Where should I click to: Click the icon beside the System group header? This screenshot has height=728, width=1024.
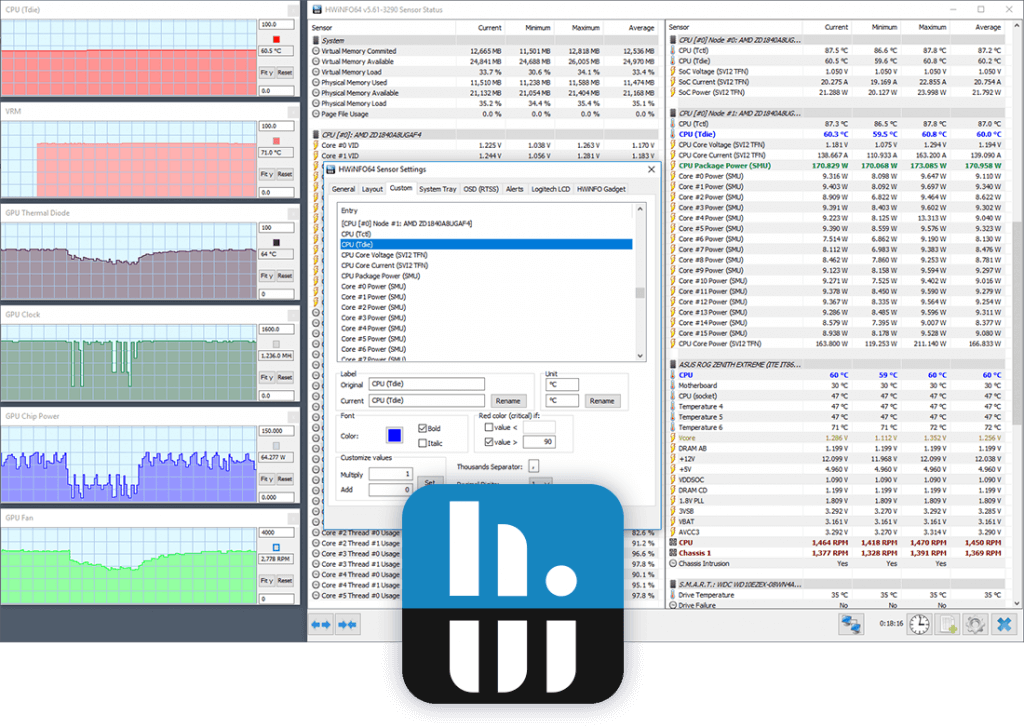tap(316, 40)
